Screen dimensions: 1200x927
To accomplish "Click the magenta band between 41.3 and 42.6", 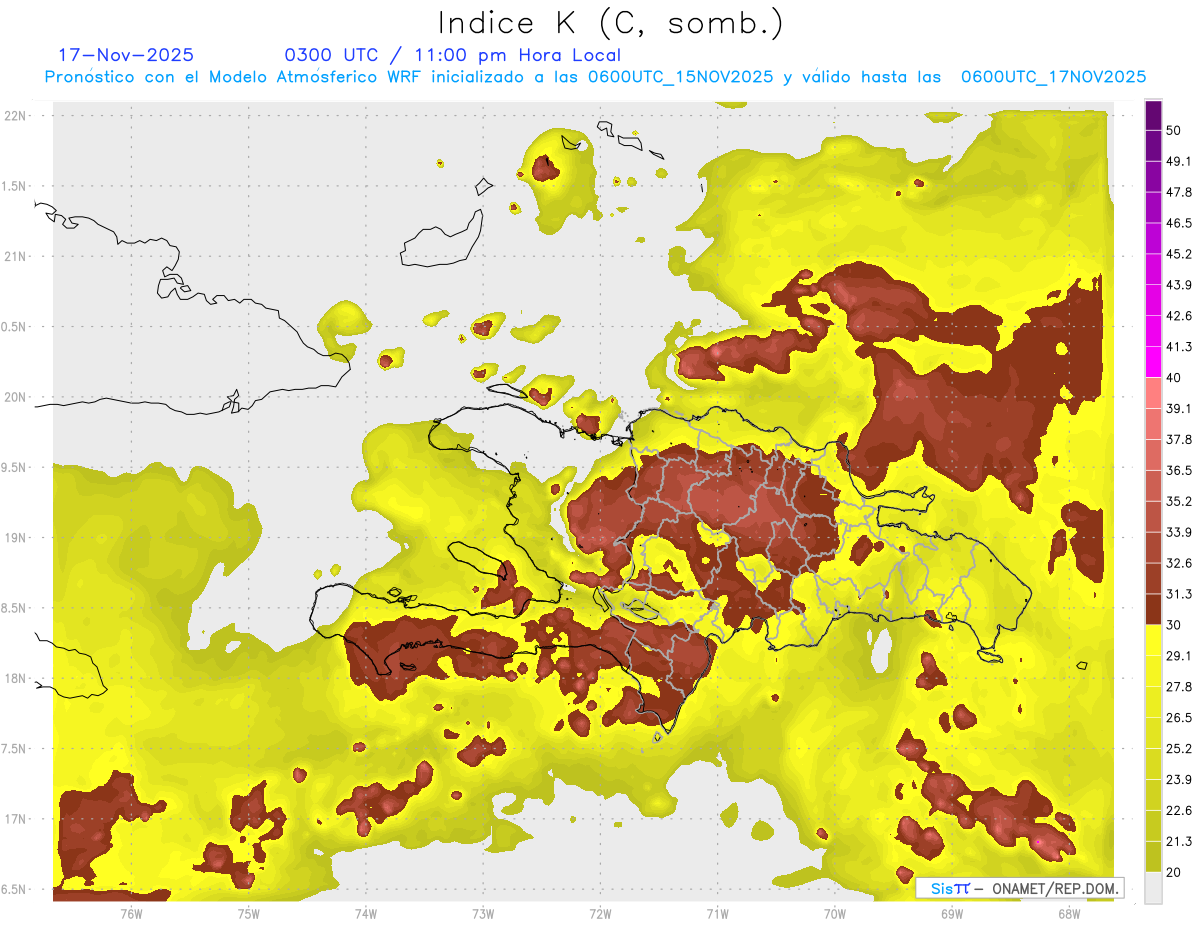I will point(1154,332).
